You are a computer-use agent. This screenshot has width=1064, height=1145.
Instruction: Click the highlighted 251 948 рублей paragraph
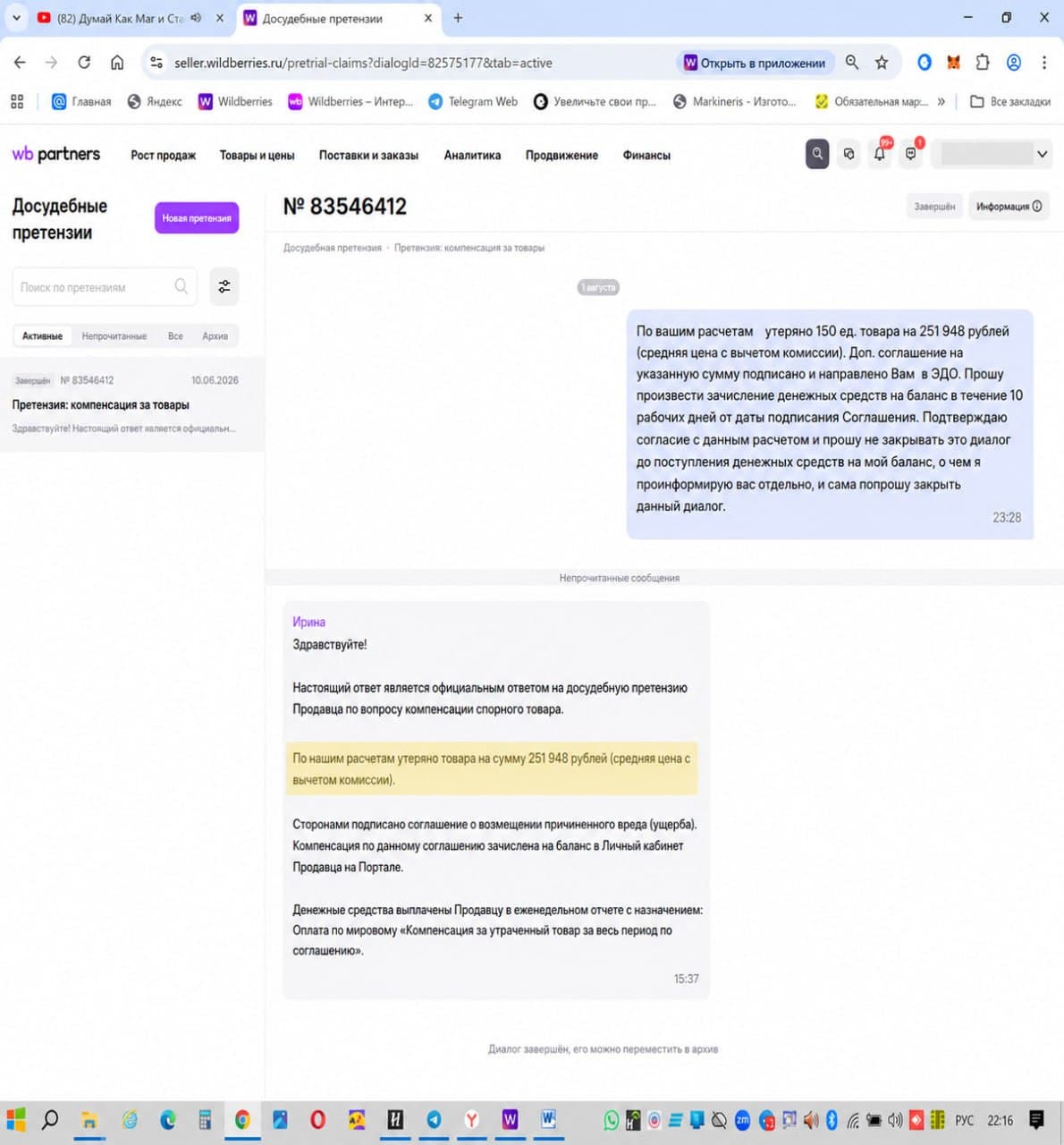[x=491, y=768]
